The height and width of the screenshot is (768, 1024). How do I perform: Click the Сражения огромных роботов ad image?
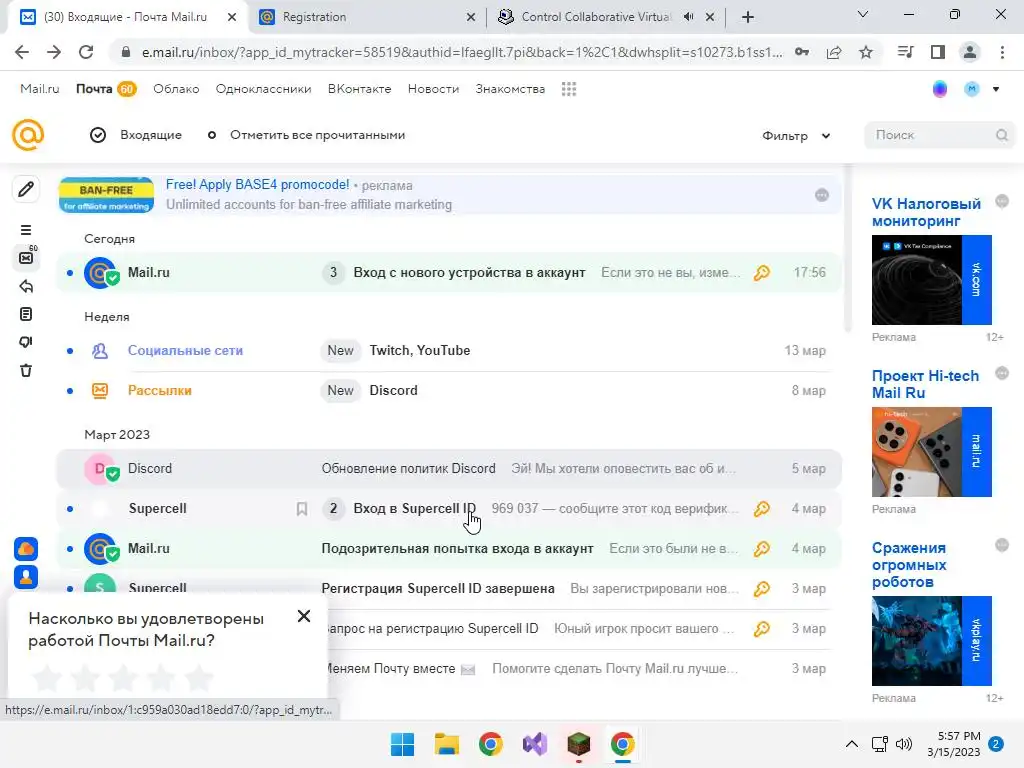(931, 641)
